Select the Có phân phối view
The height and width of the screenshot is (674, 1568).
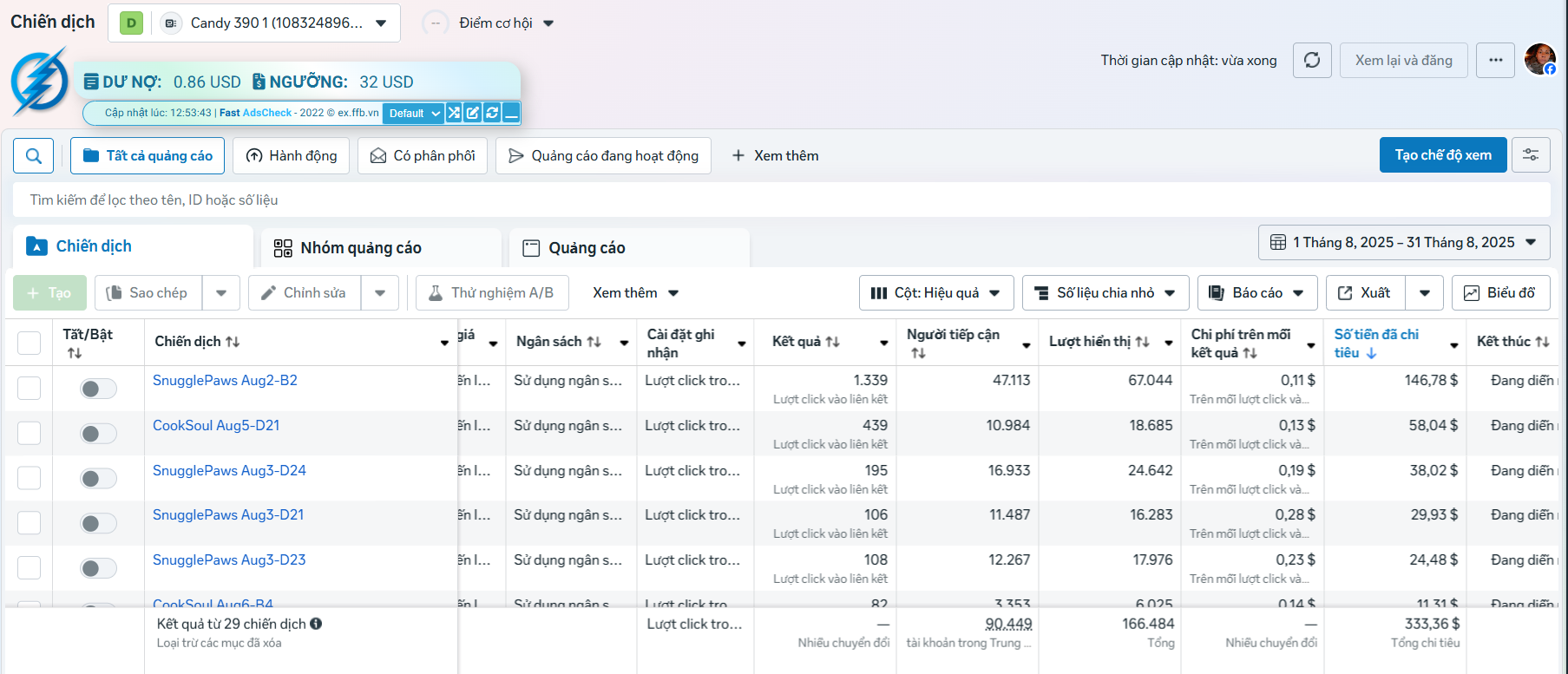tap(423, 156)
